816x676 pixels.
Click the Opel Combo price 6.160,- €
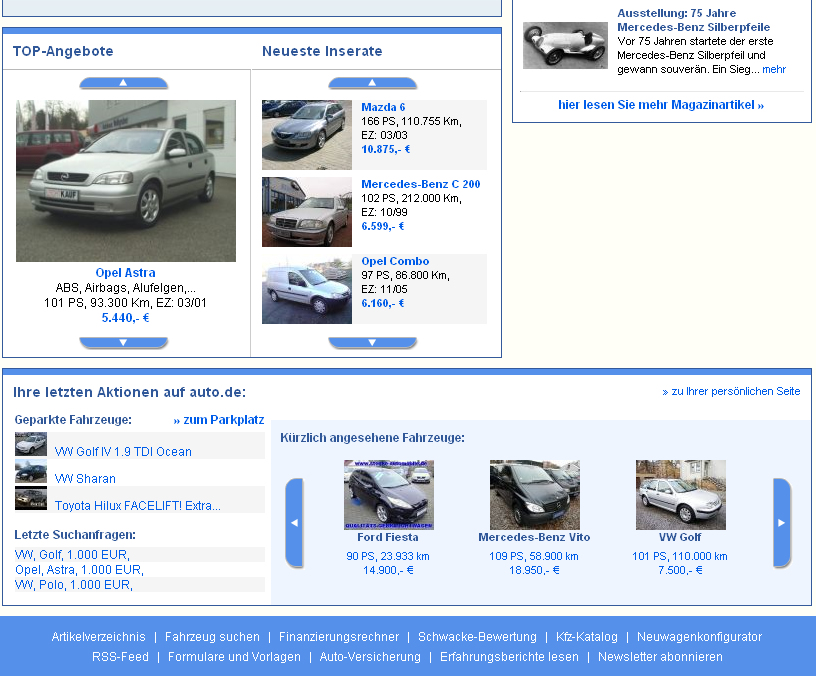(382, 303)
